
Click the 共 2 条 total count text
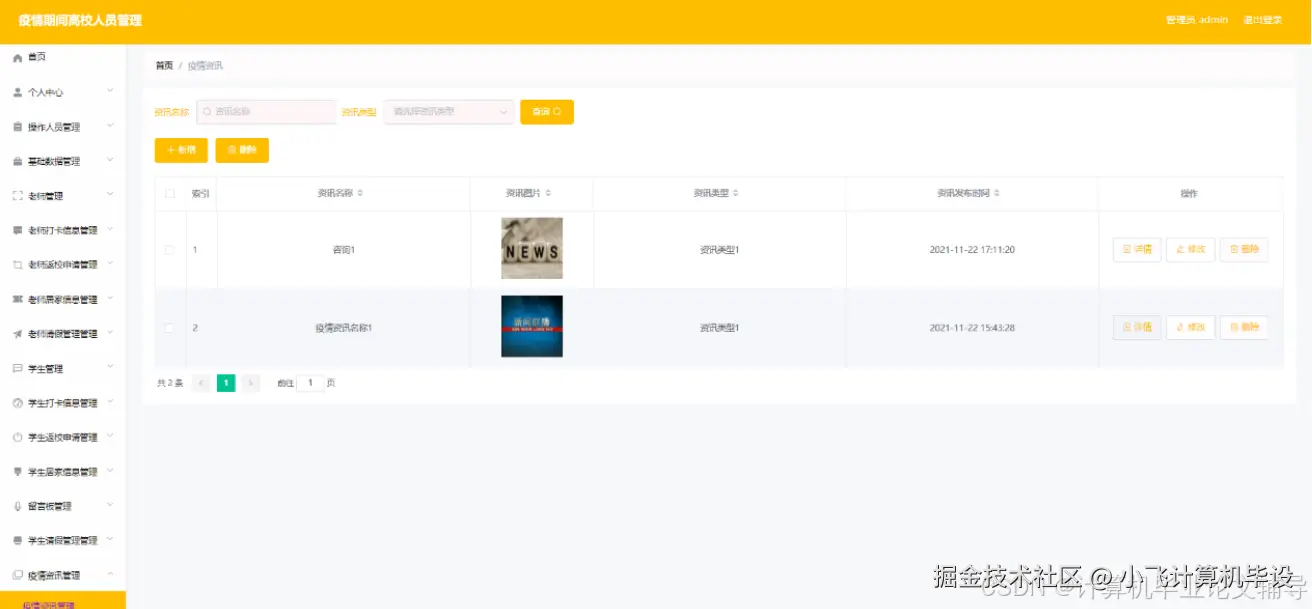pos(170,383)
